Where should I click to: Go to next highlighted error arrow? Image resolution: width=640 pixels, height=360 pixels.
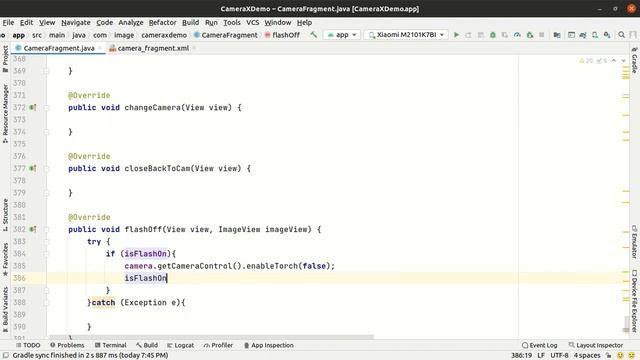point(624,61)
